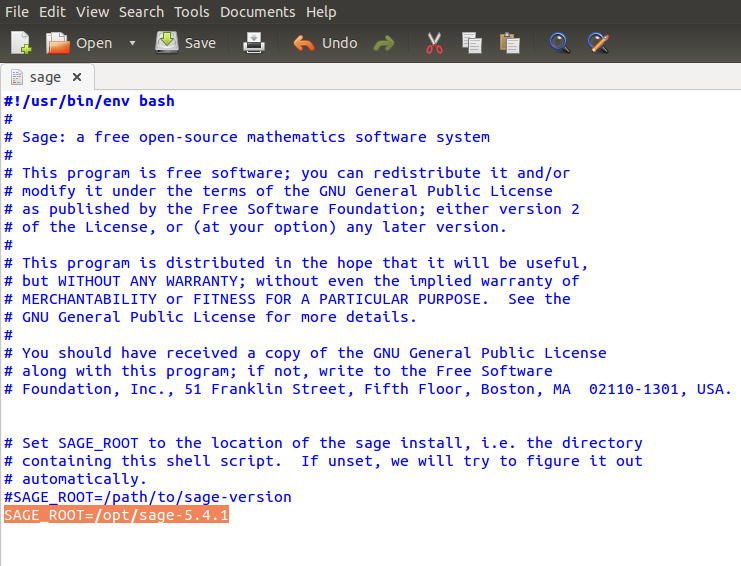Create a new document with toolbar icon
Image resolution: width=741 pixels, height=566 pixels.
click(21, 43)
